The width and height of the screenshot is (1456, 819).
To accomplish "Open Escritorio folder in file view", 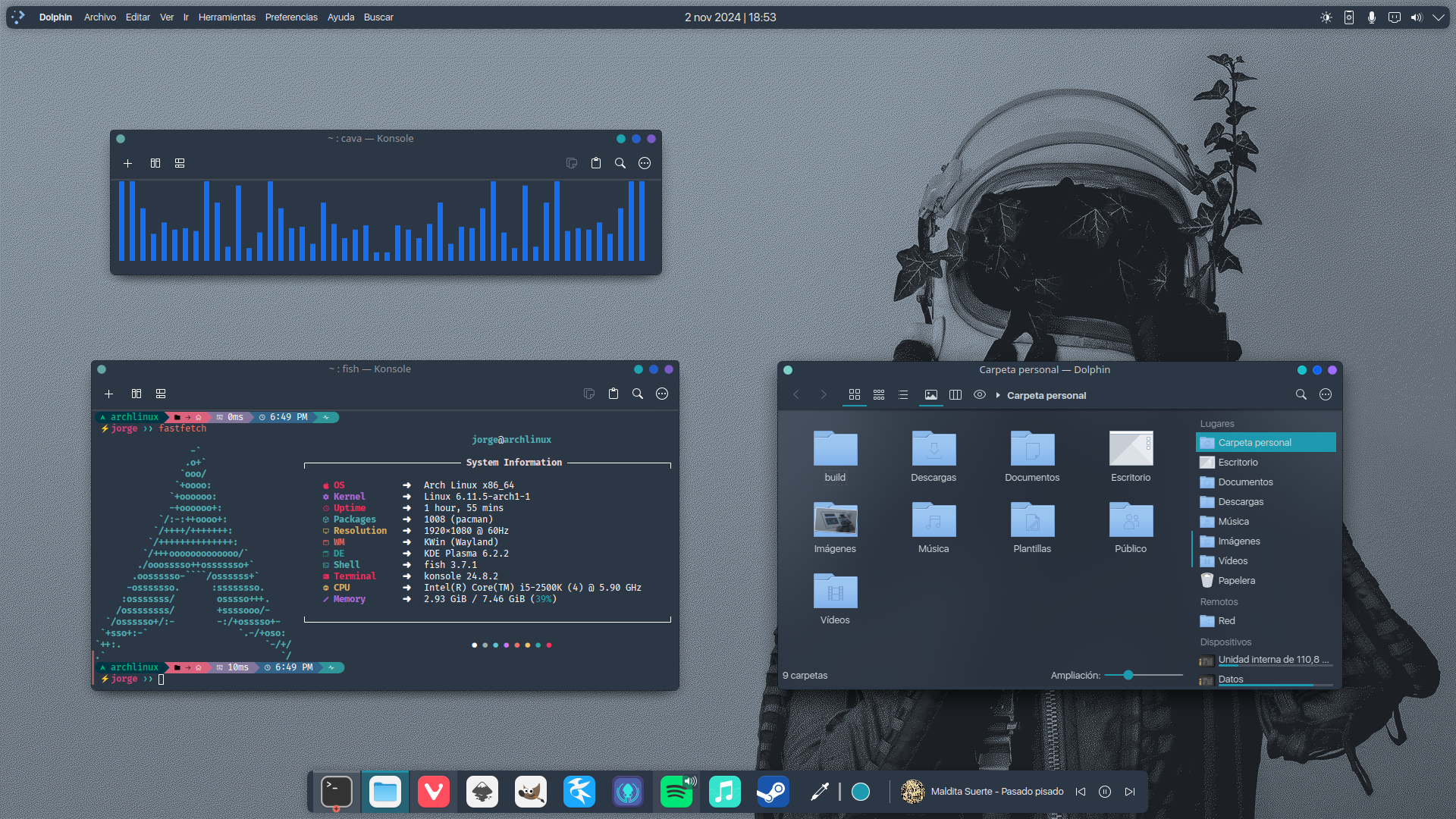I will coord(1131,456).
